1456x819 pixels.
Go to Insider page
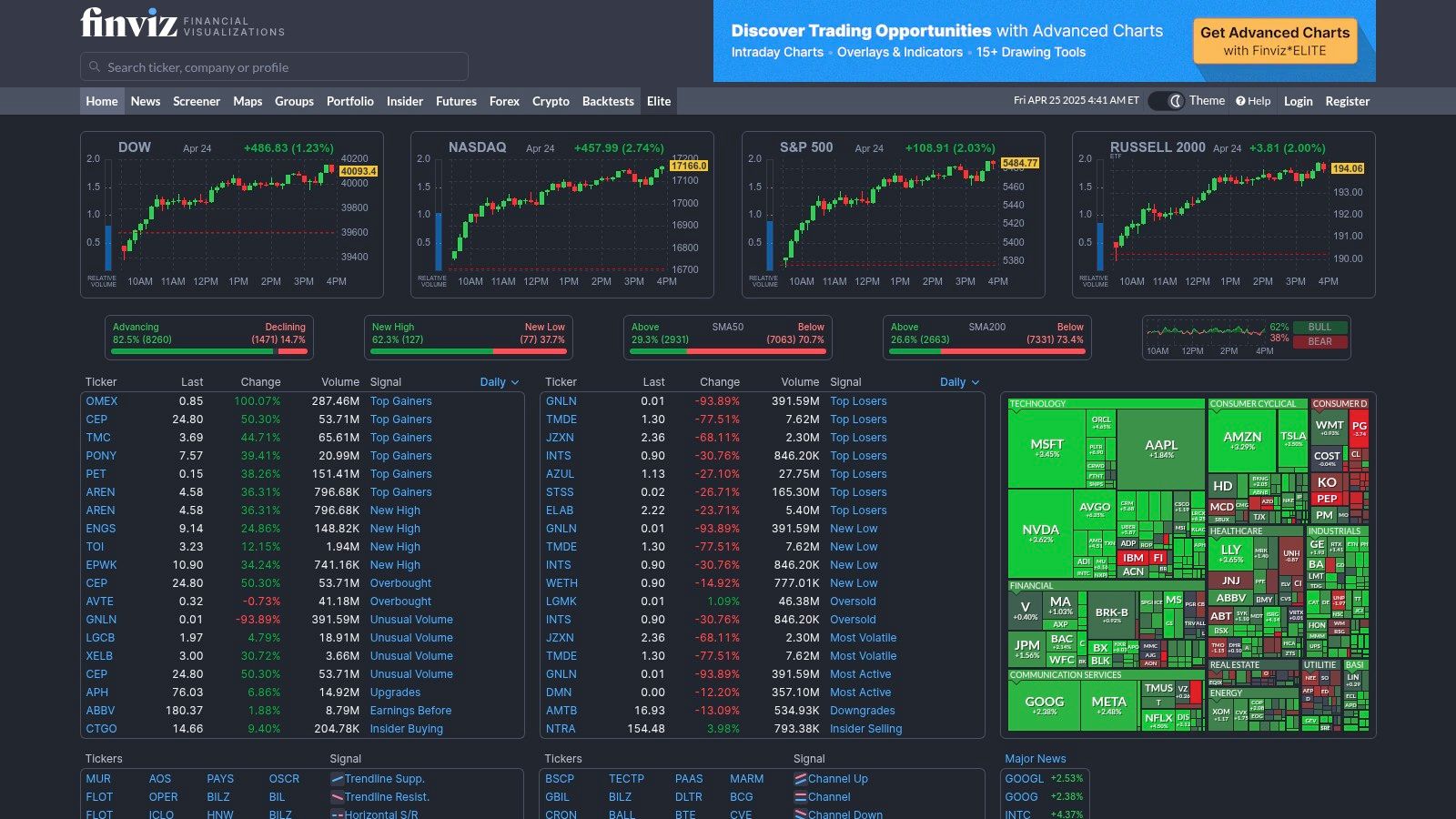tap(405, 101)
